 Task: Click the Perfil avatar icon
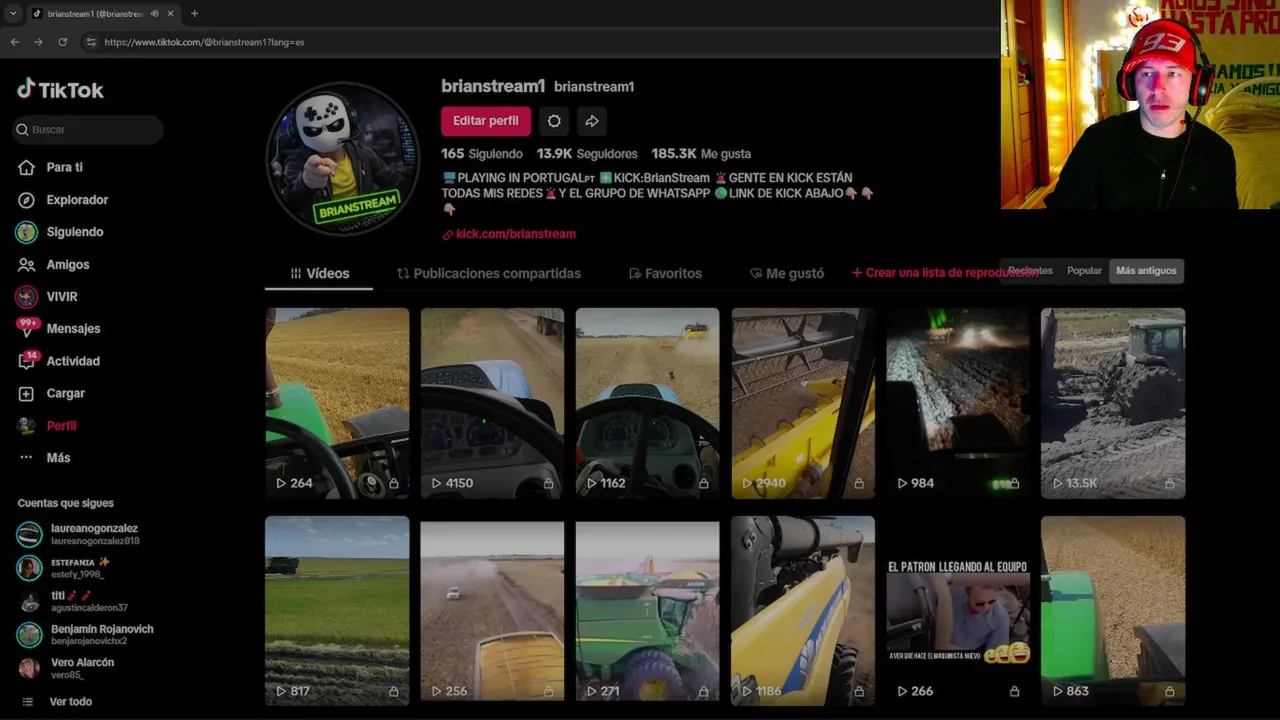point(27,425)
